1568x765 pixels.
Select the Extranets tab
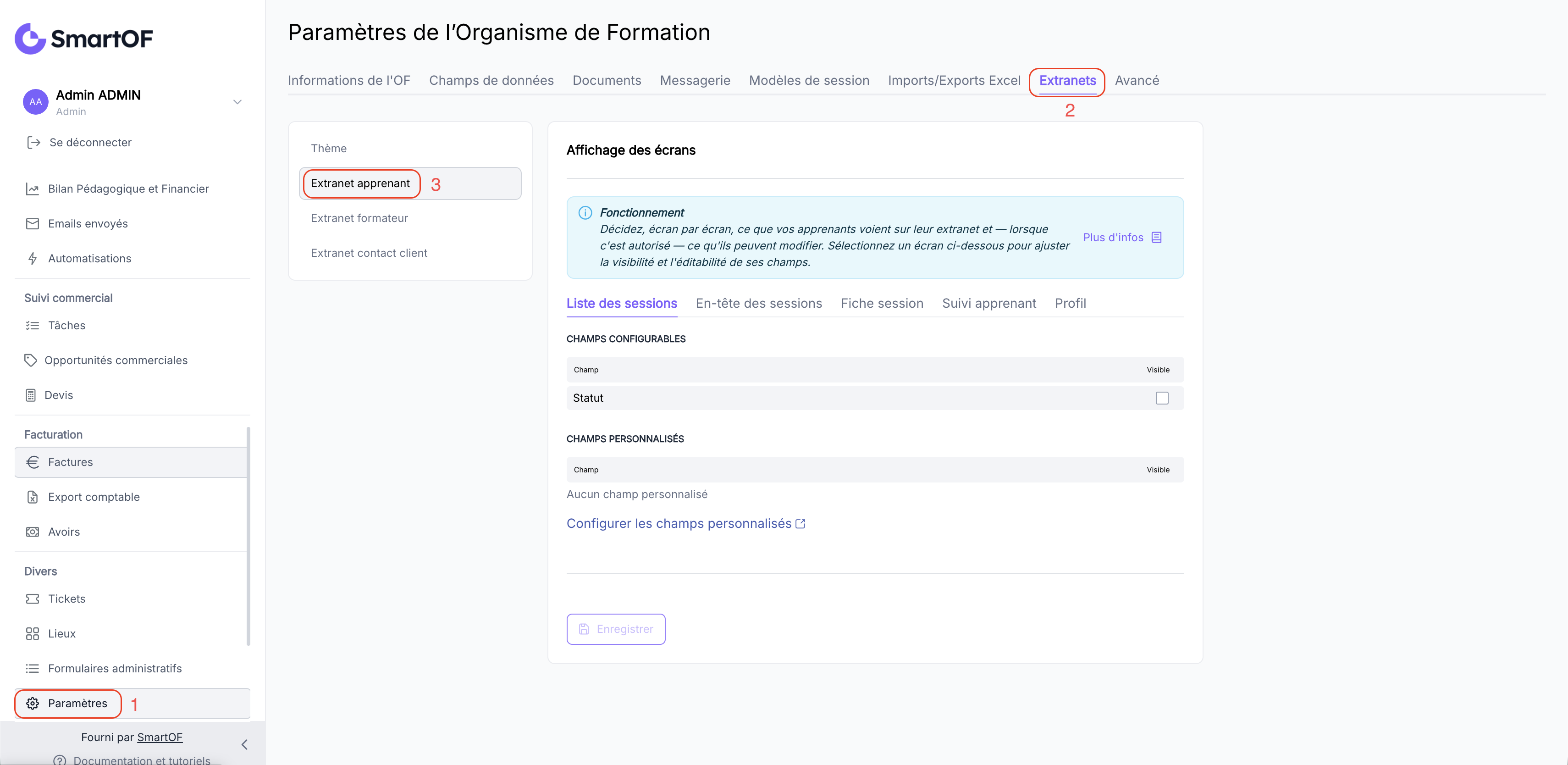1068,80
